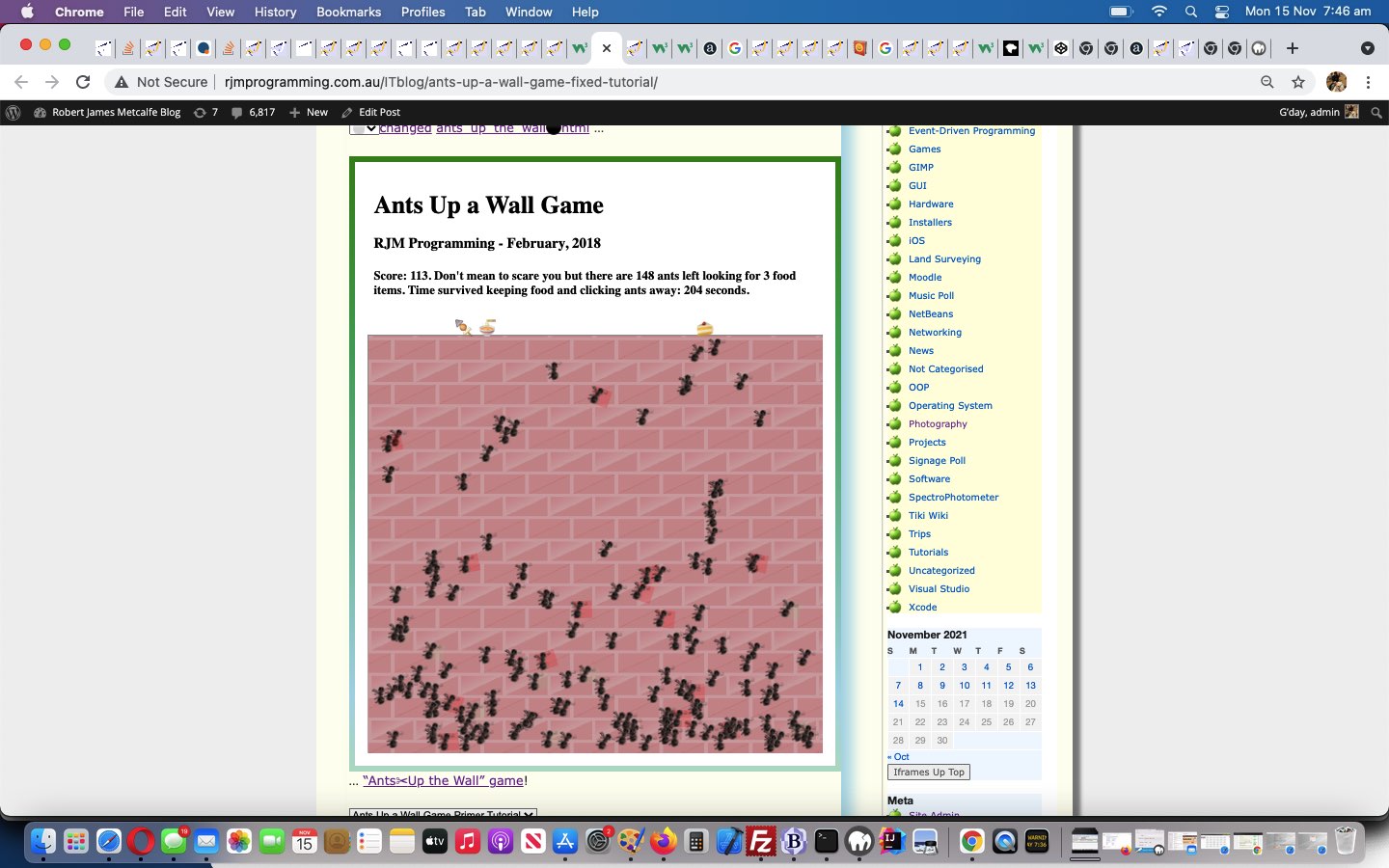
Task: Open the Tiki Wiki category
Action: [x=928, y=515]
